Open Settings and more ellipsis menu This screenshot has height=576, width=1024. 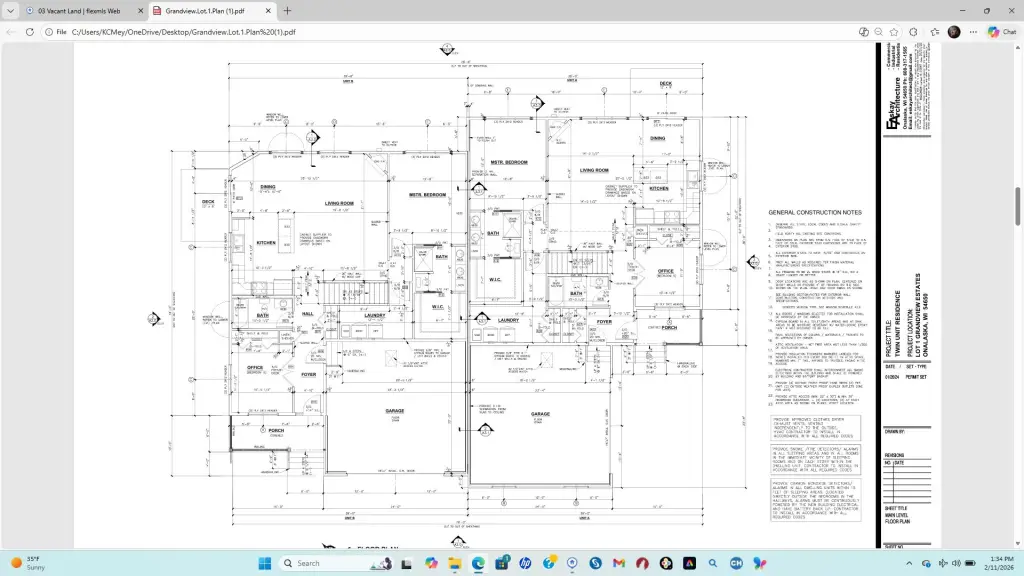tap(974, 32)
